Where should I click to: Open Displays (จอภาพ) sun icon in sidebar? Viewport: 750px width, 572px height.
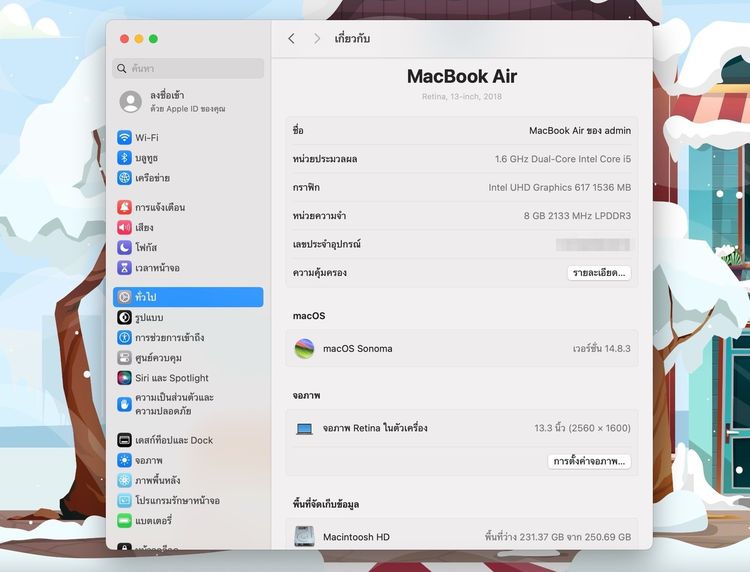coord(124,460)
